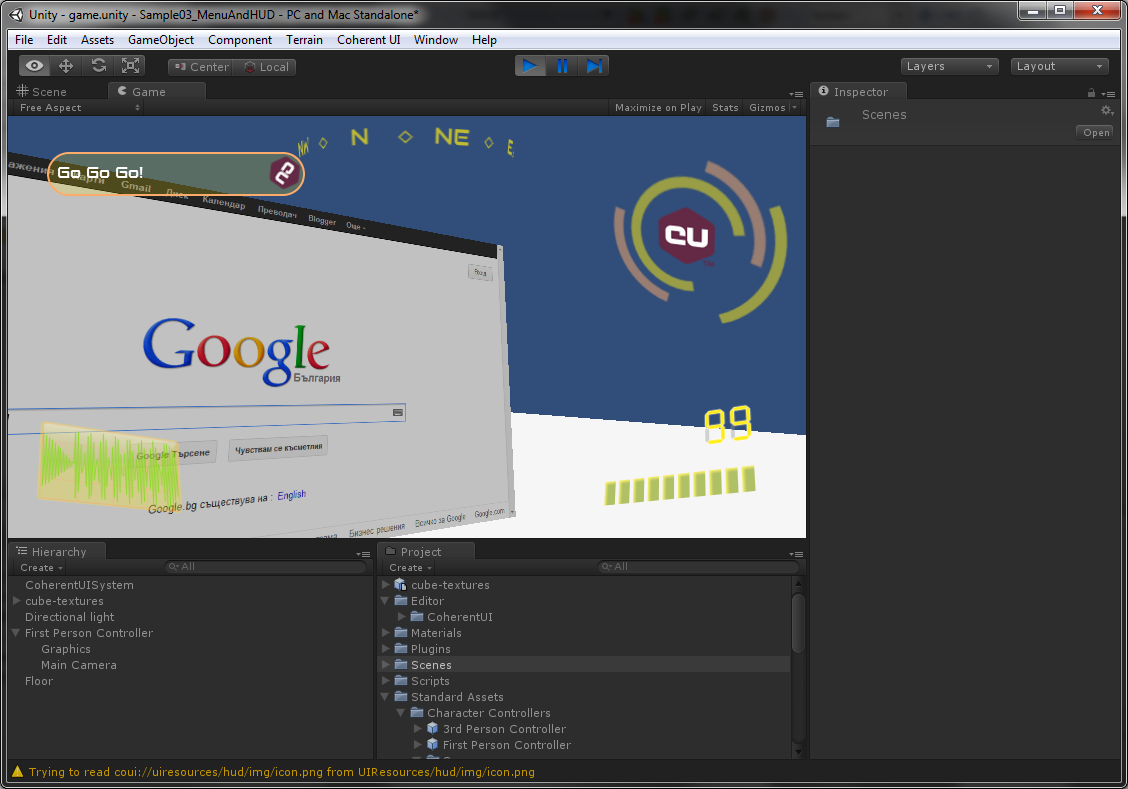Click the Project search field

pyautogui.click(x=698, y=567)
